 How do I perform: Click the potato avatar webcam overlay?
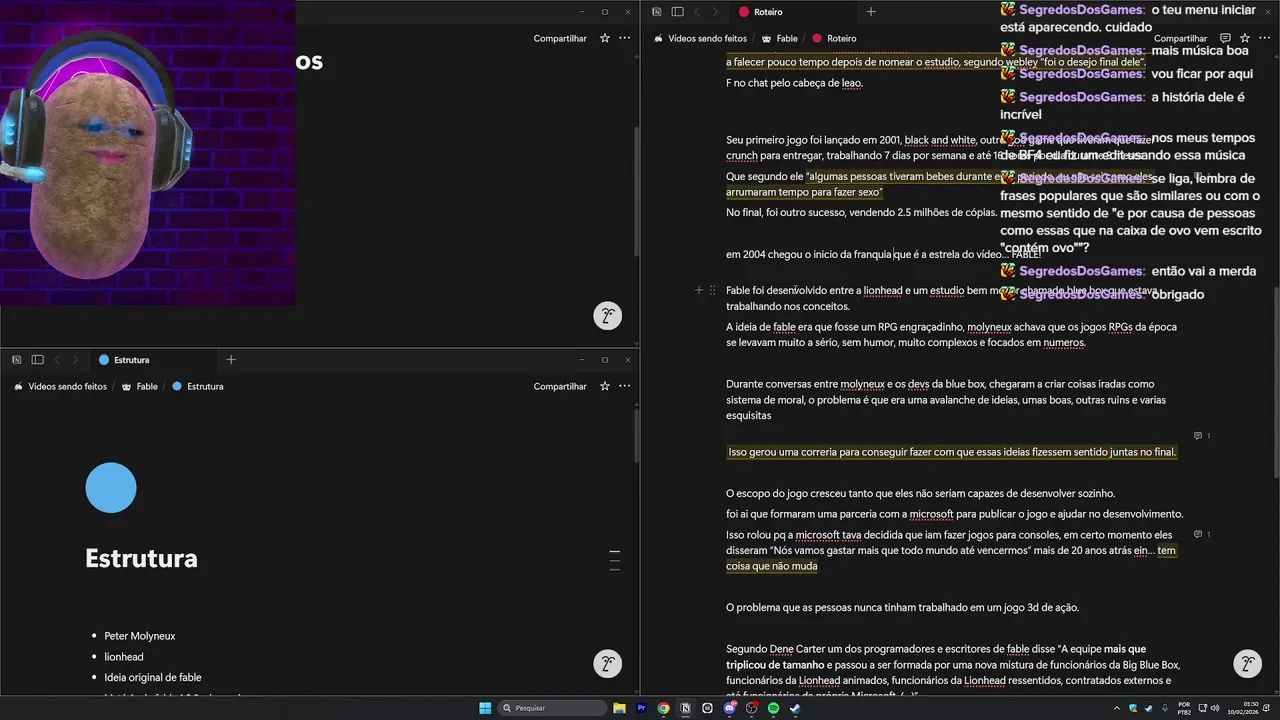point(148,152)
